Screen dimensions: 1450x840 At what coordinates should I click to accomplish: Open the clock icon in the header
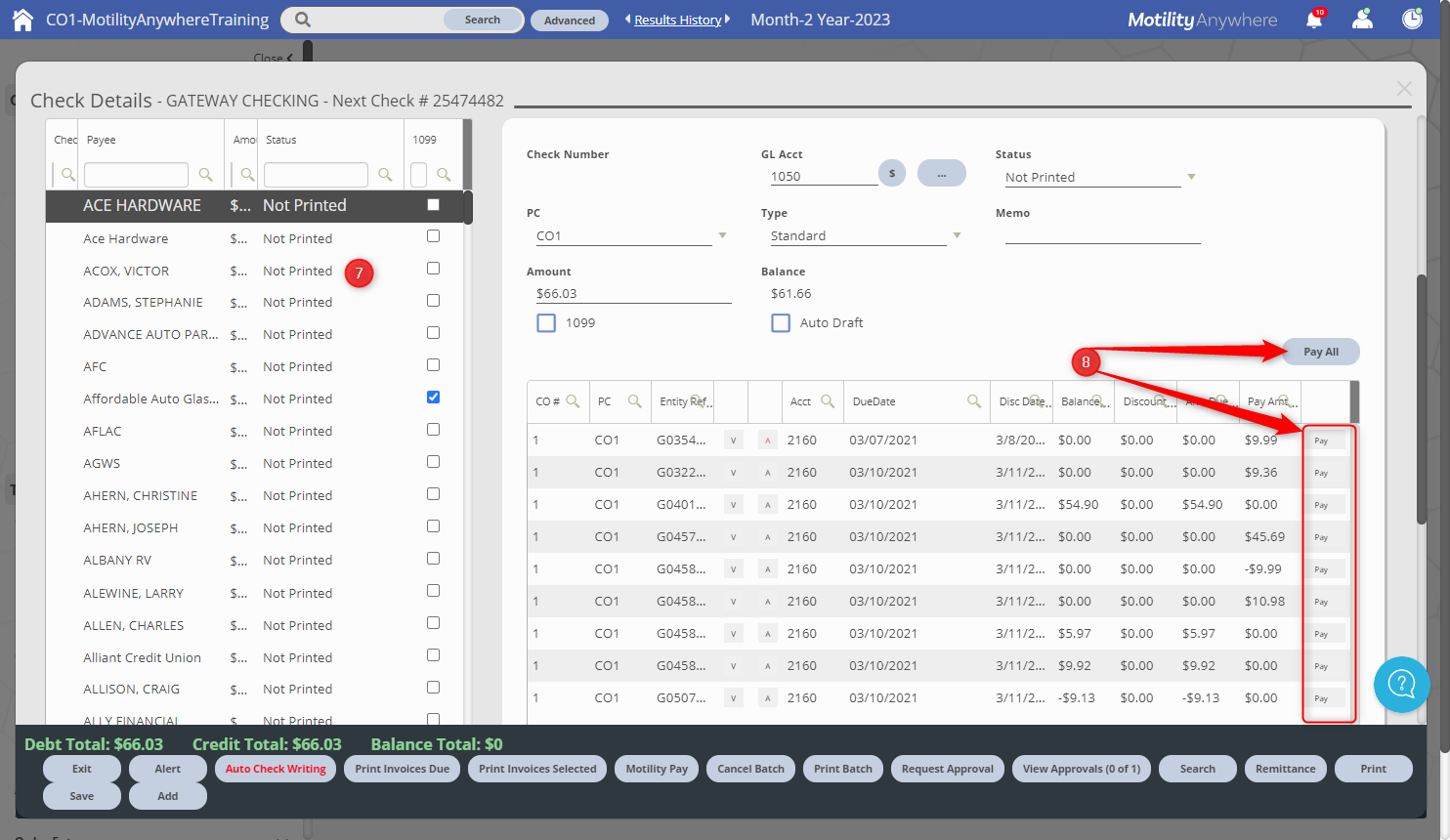click(x=1413, y=20)
